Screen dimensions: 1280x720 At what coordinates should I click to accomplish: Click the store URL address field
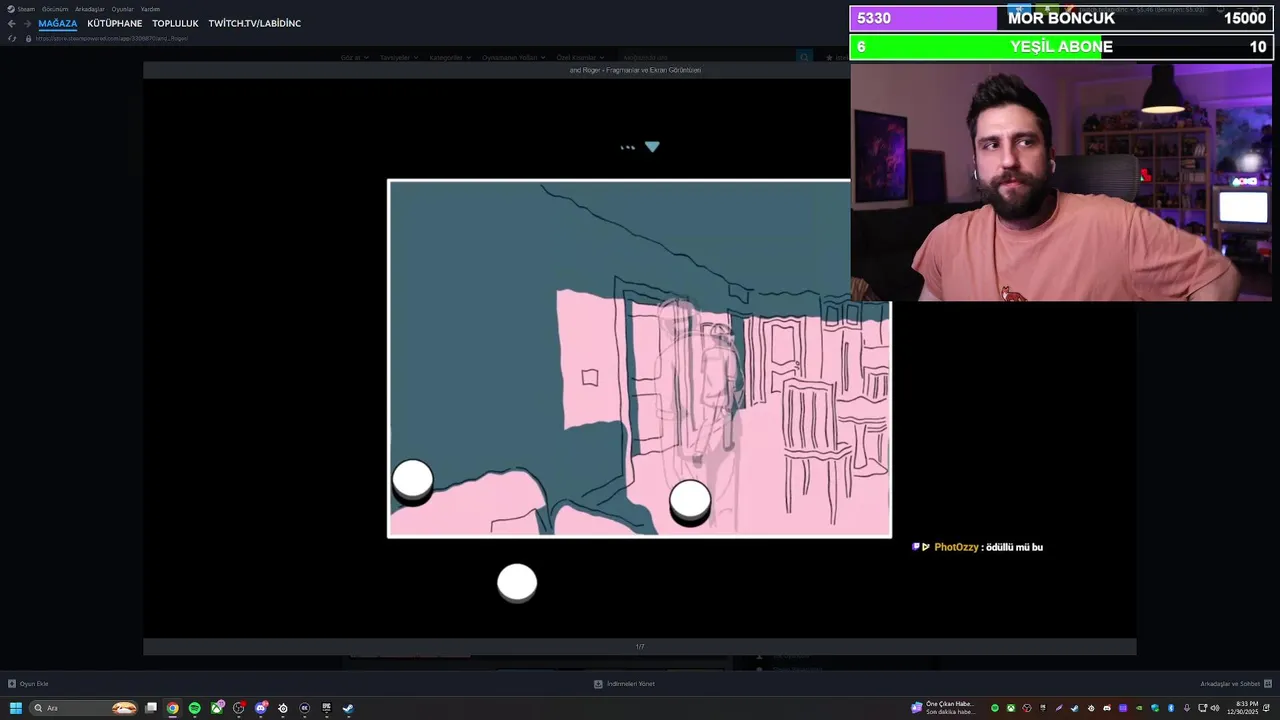[112, 38]
